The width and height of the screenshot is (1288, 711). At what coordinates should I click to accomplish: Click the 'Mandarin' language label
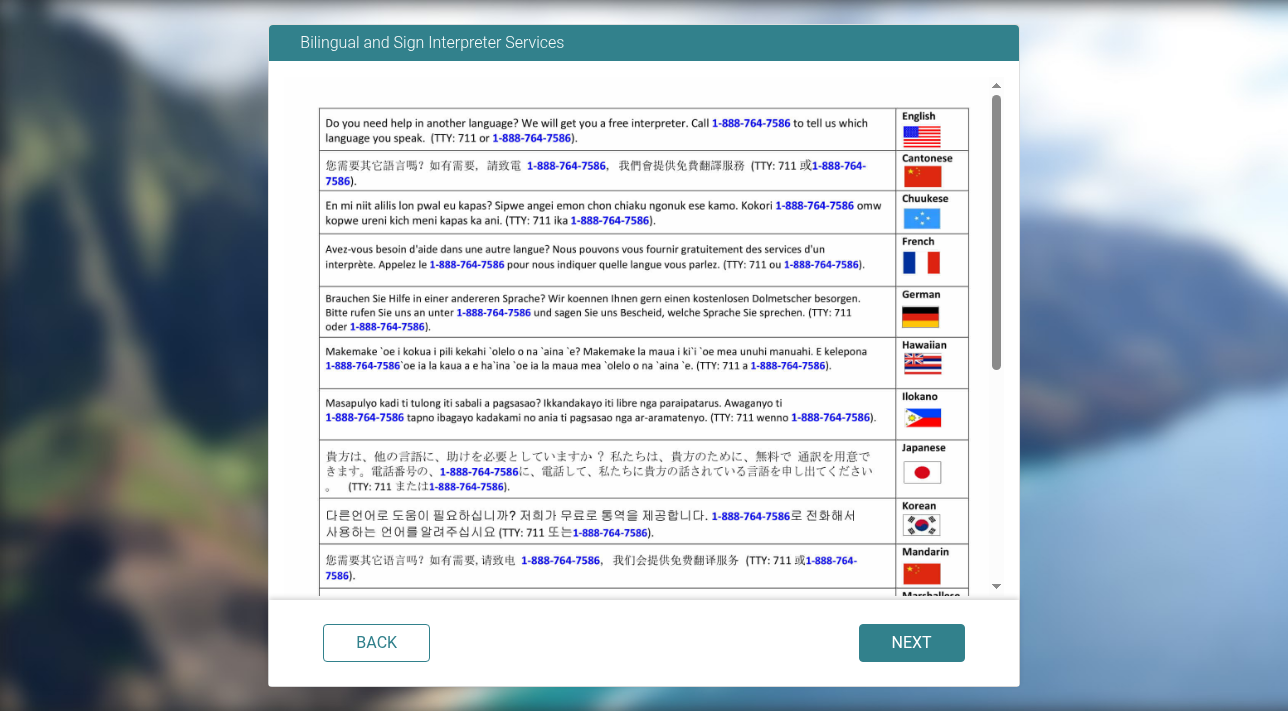coord(926,552)
